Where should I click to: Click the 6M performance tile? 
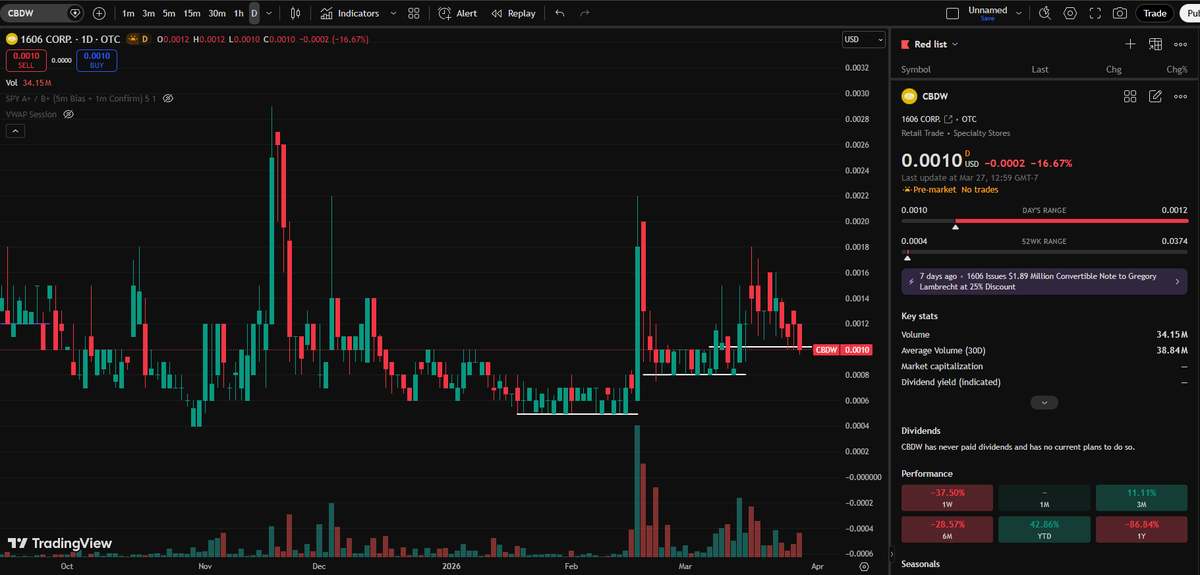[947, 529]
